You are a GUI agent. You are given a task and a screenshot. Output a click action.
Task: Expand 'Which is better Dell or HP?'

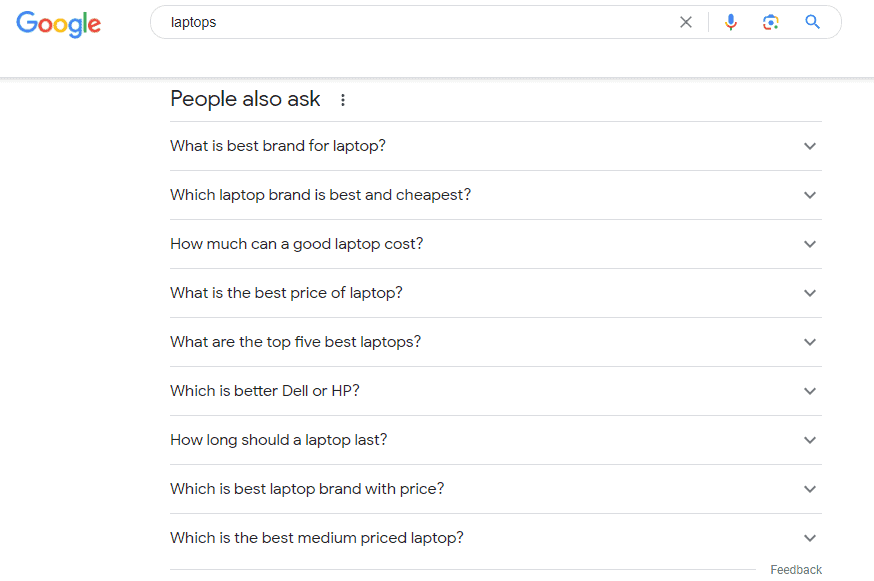[x=810, y=391]
